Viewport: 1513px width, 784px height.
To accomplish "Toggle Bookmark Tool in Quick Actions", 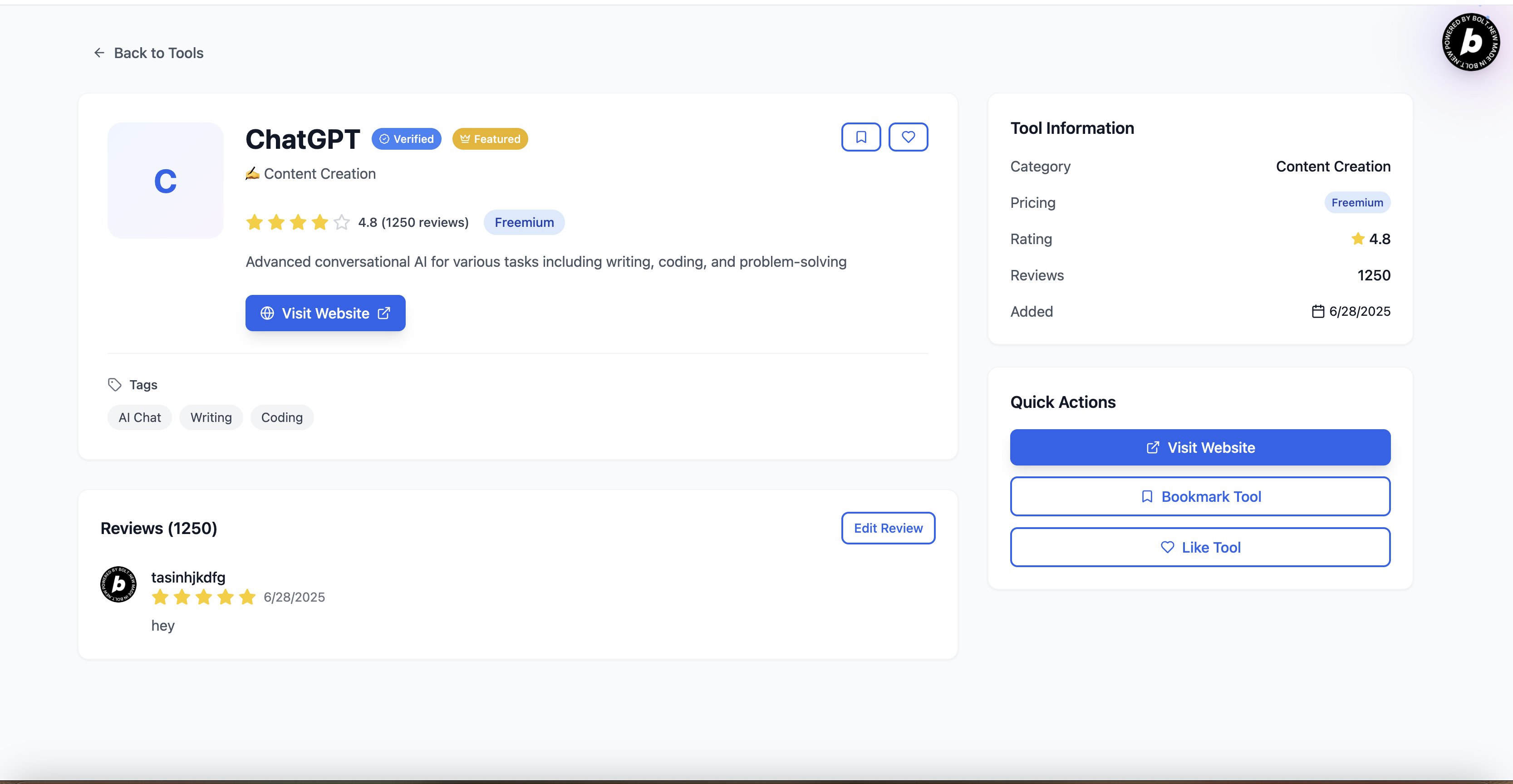I will point(1199,497).
